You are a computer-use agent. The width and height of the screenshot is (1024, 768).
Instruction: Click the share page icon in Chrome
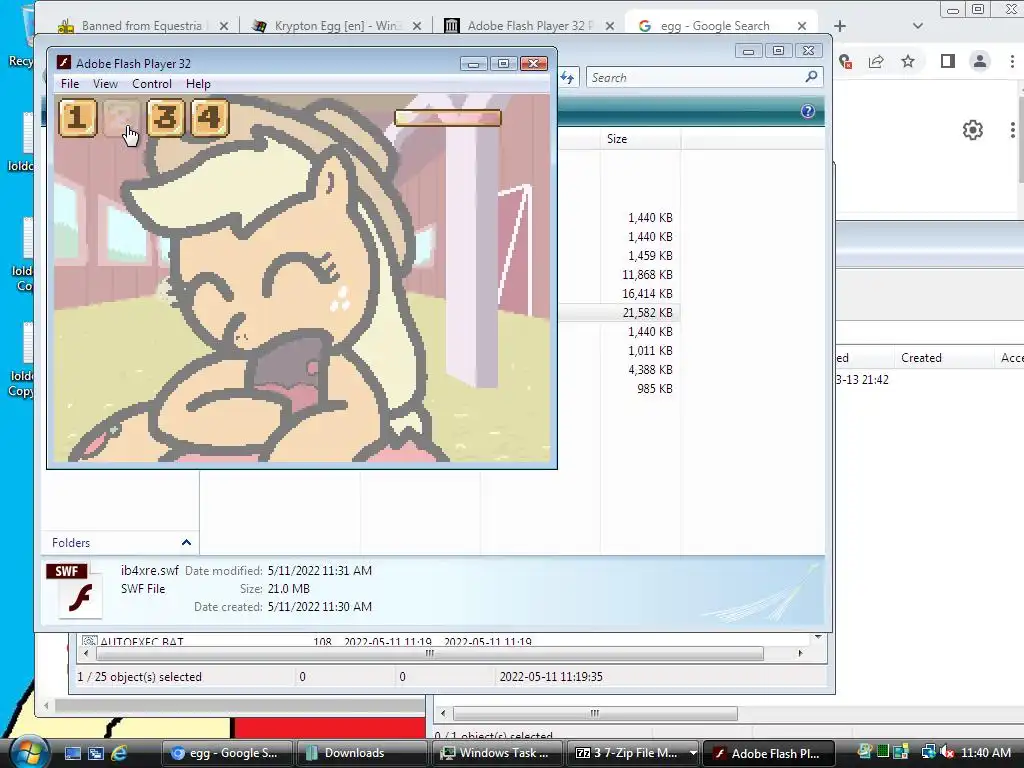[876, 61]
